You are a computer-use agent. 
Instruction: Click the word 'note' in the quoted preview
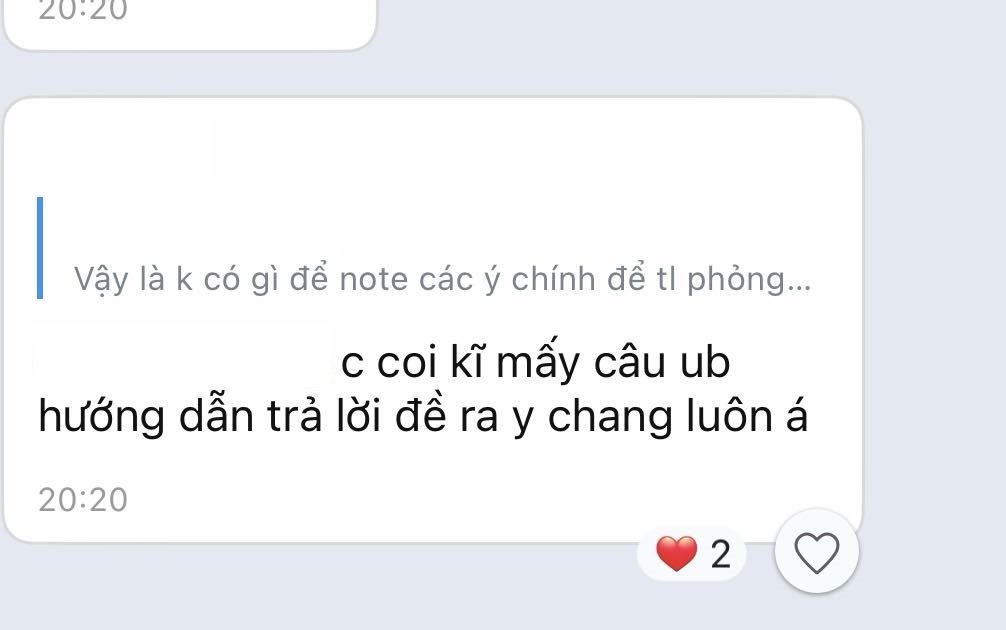pos(373,280)
